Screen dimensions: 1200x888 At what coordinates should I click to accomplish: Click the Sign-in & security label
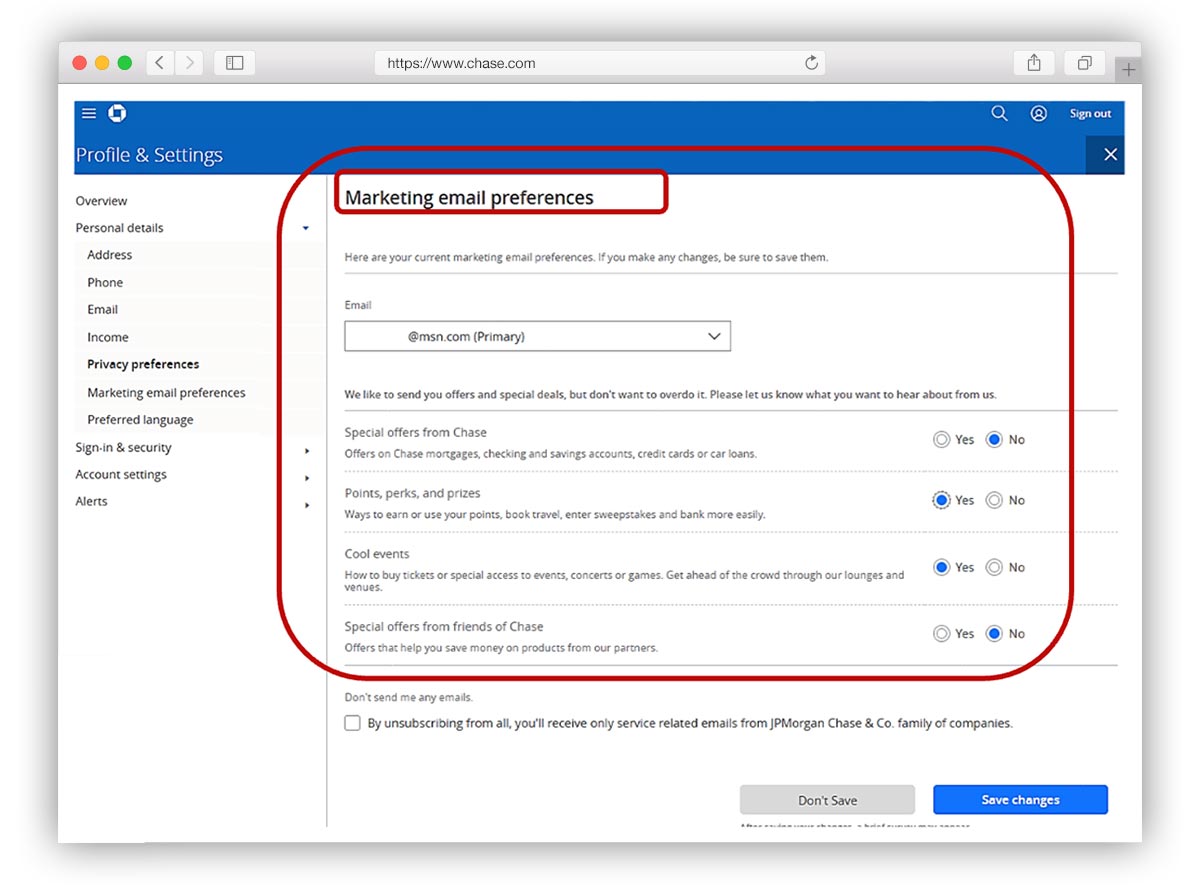point(123,447)
